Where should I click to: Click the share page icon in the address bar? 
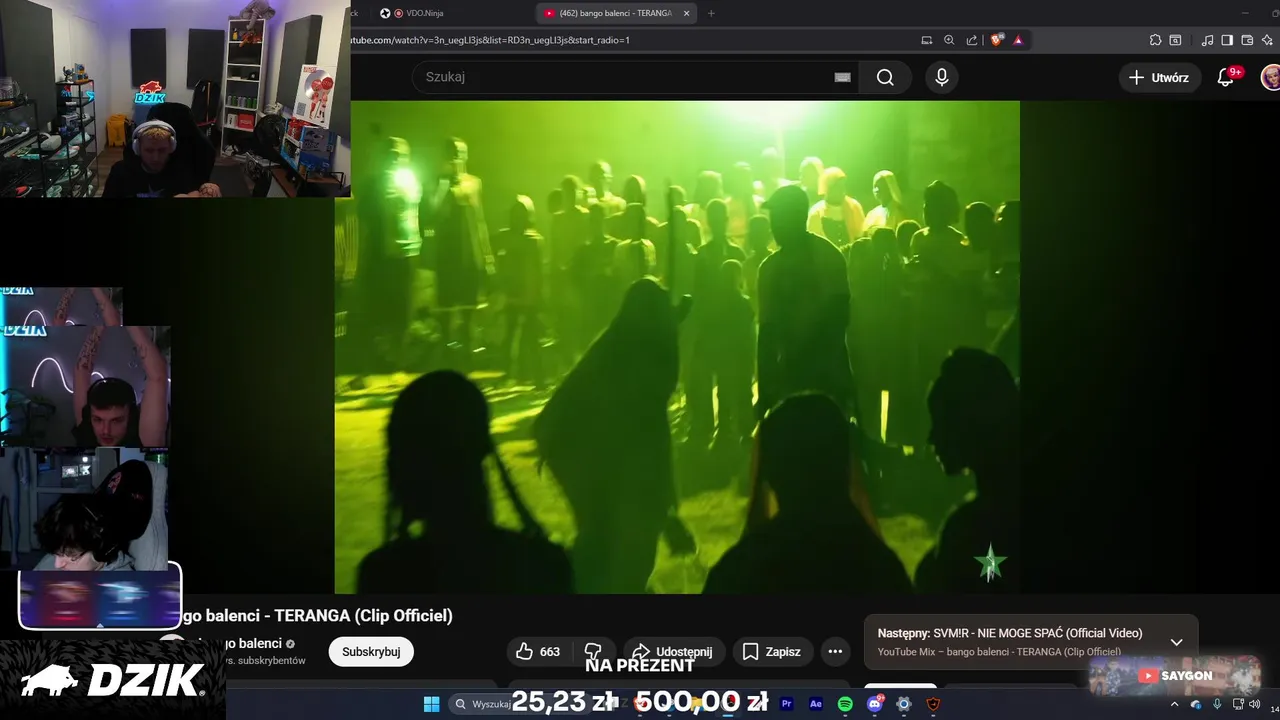coord(971,40)
